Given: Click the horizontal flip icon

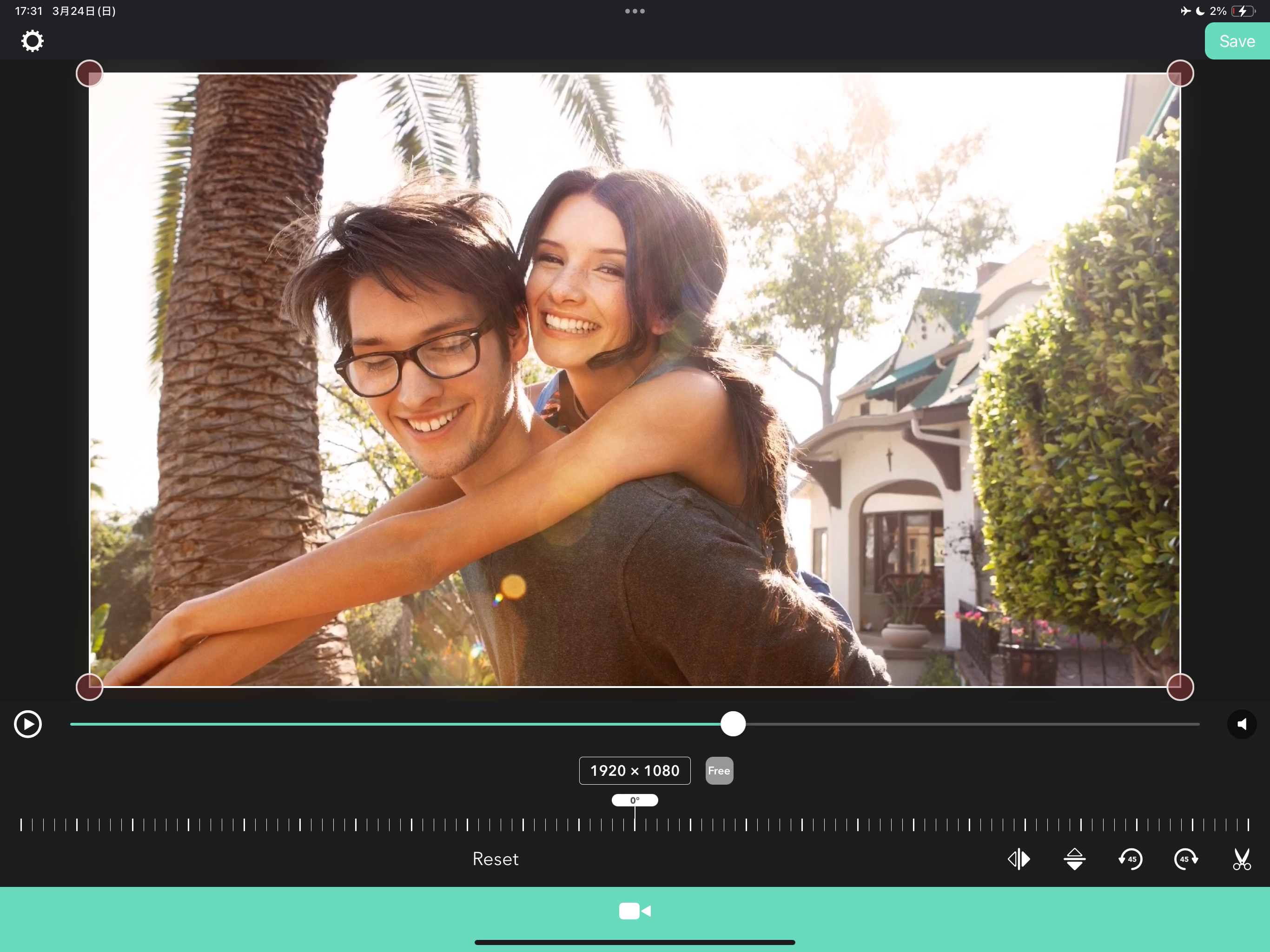Looking at the screenshot, I should click(1019, 859).
